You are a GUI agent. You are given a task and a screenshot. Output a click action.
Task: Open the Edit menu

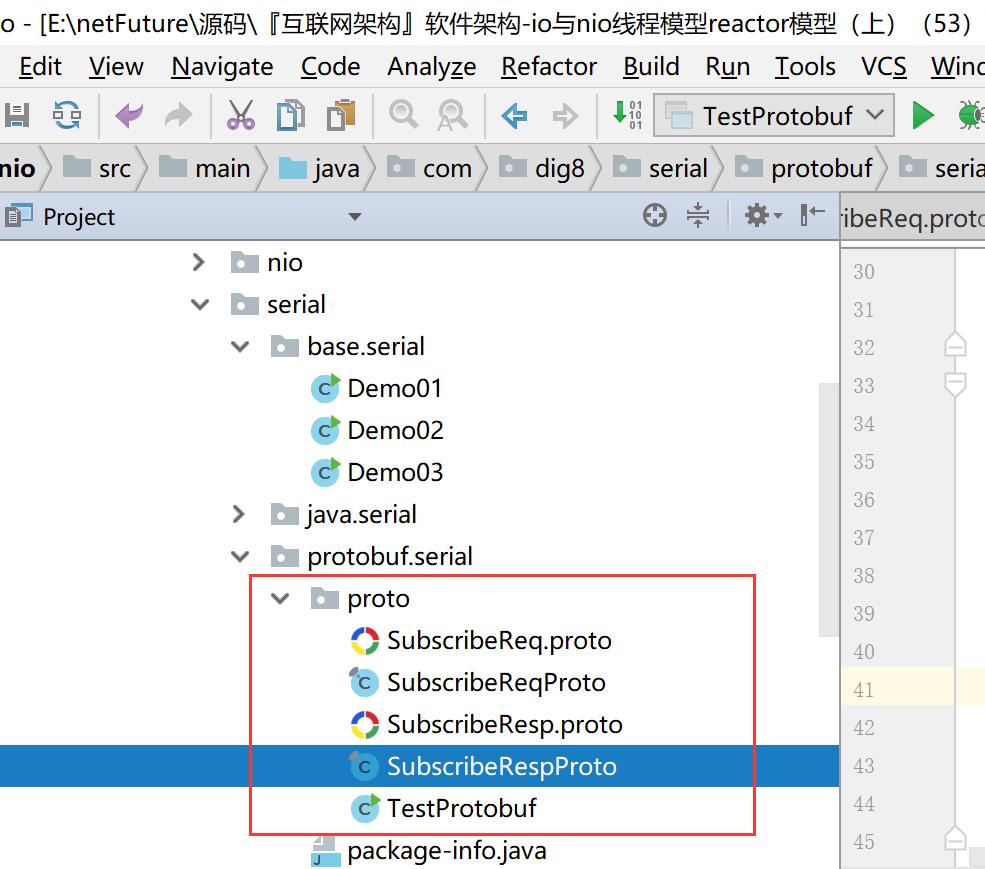coord(40,67)
